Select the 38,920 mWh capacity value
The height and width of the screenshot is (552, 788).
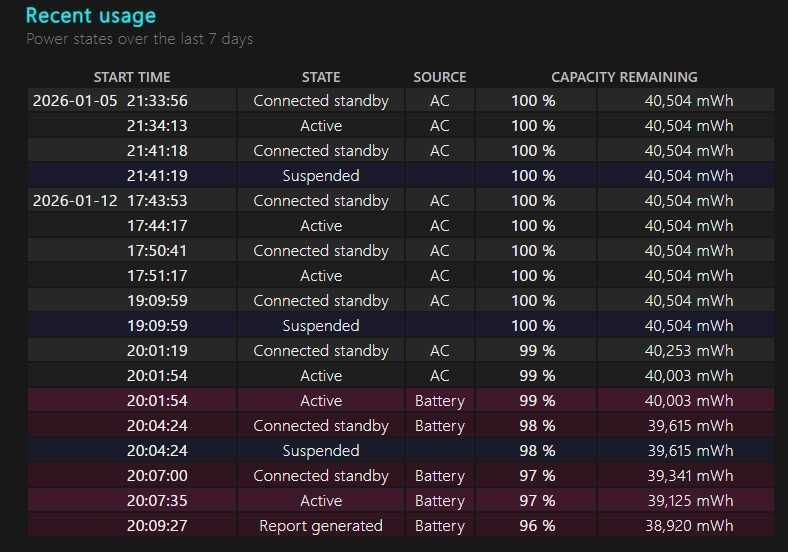point(688,526)
